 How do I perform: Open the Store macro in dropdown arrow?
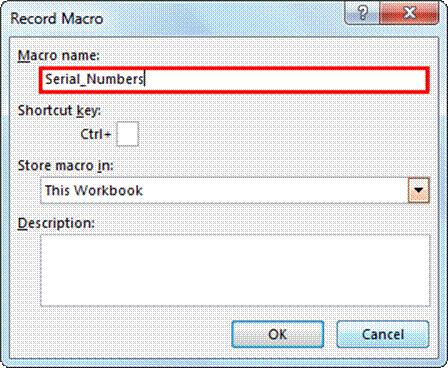(x=418, y=190)
